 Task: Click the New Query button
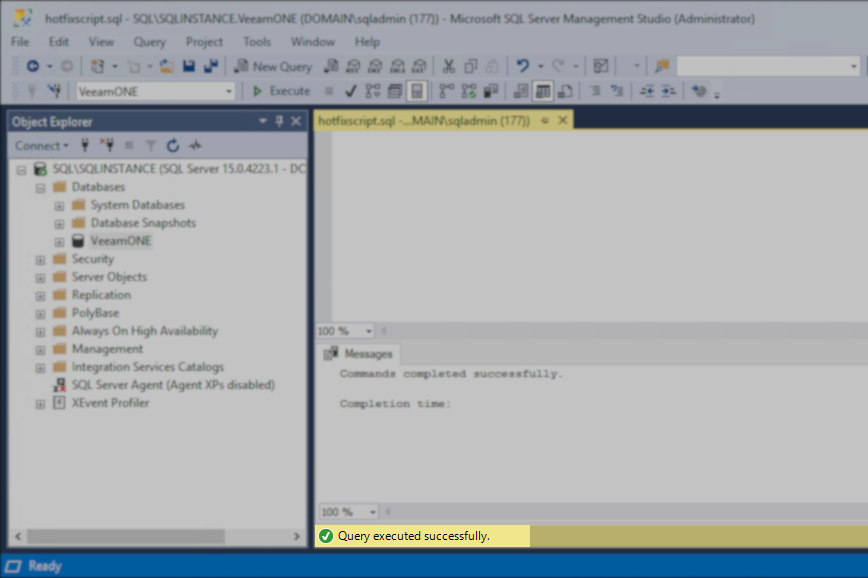tap(273, 66)
